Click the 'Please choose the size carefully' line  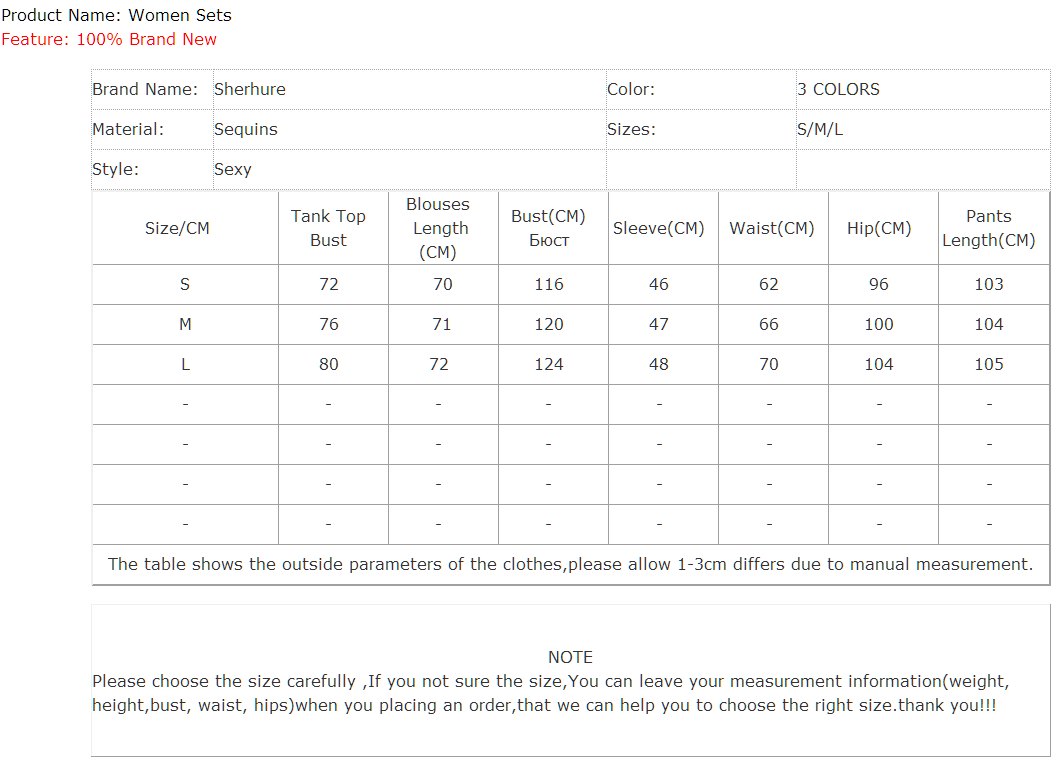tap(551, 681)
